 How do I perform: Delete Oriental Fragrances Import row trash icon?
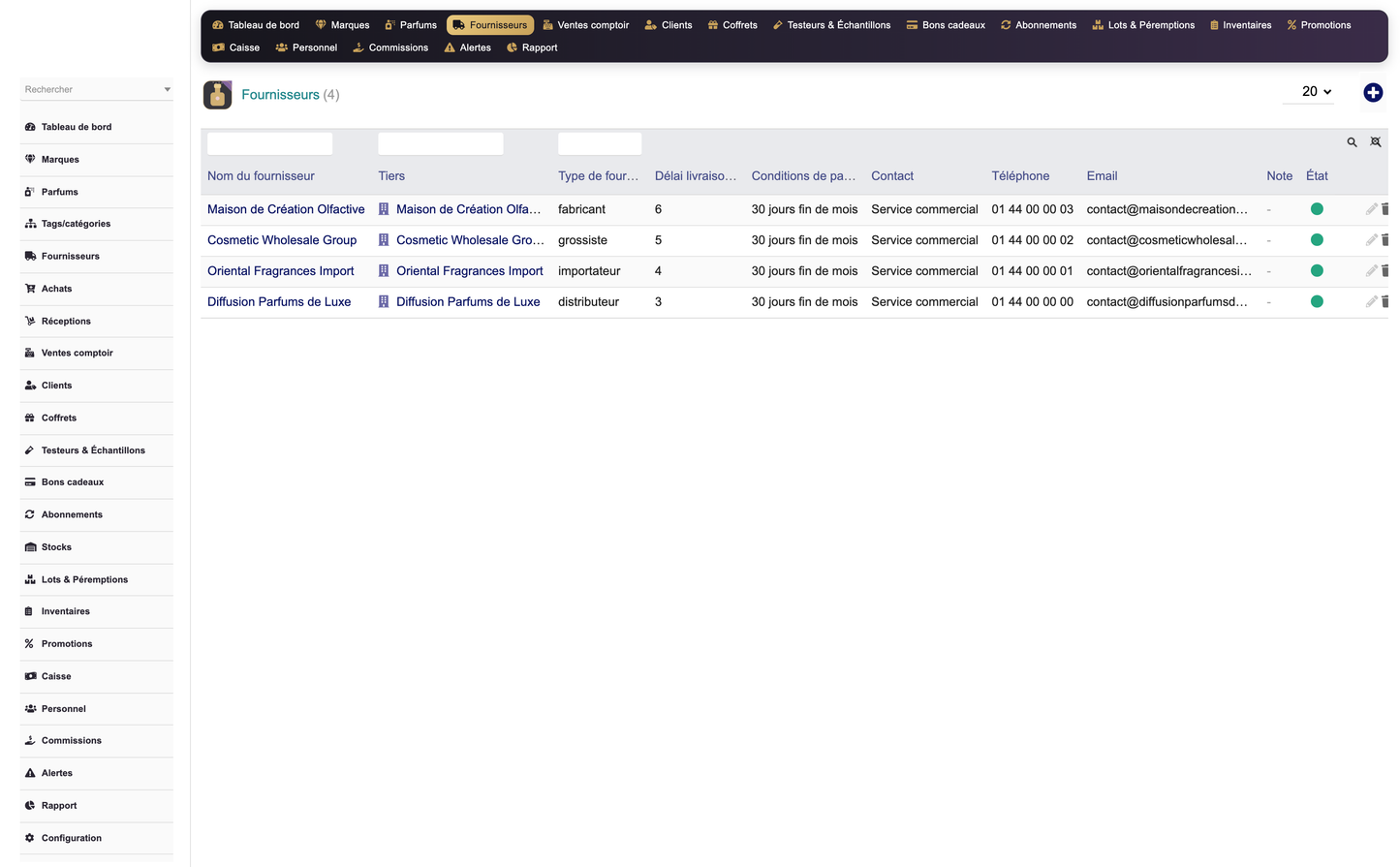pyautogui.click(x=1385, y=271)
